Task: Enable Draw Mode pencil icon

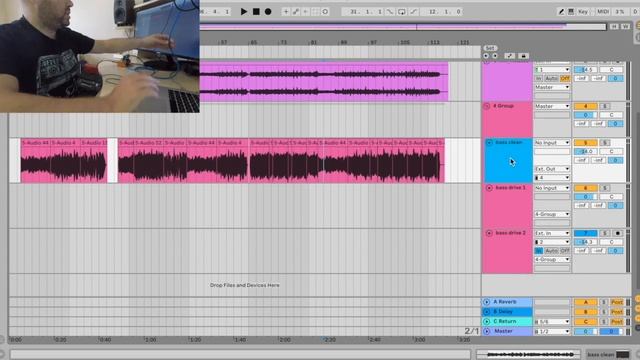Action: (x=561, y=12)
